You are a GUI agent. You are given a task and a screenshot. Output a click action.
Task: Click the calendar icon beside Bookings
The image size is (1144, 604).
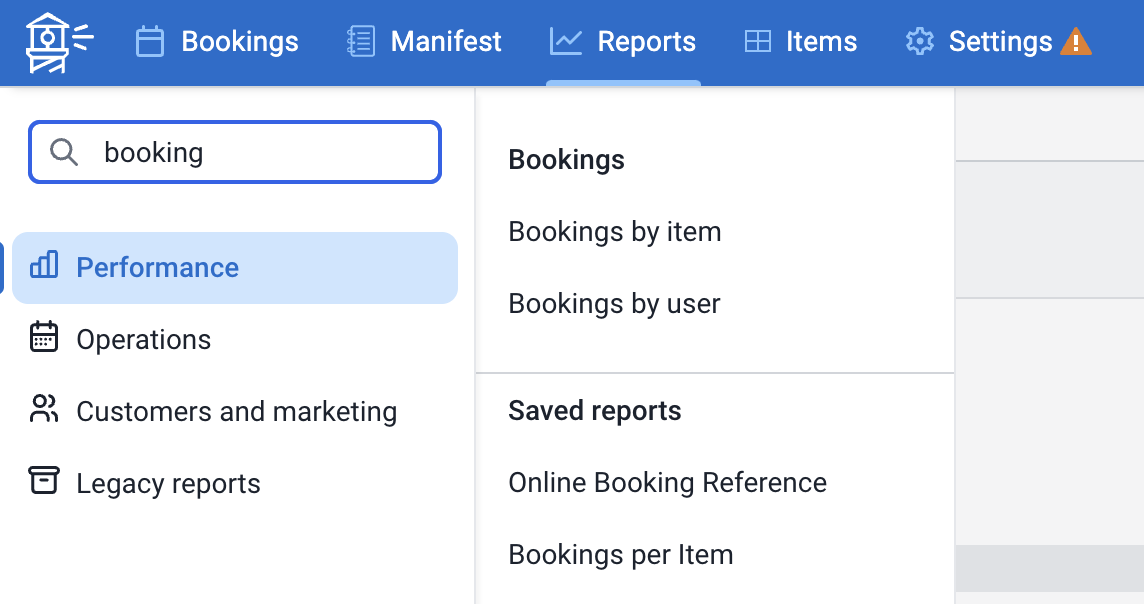point(150,42)
